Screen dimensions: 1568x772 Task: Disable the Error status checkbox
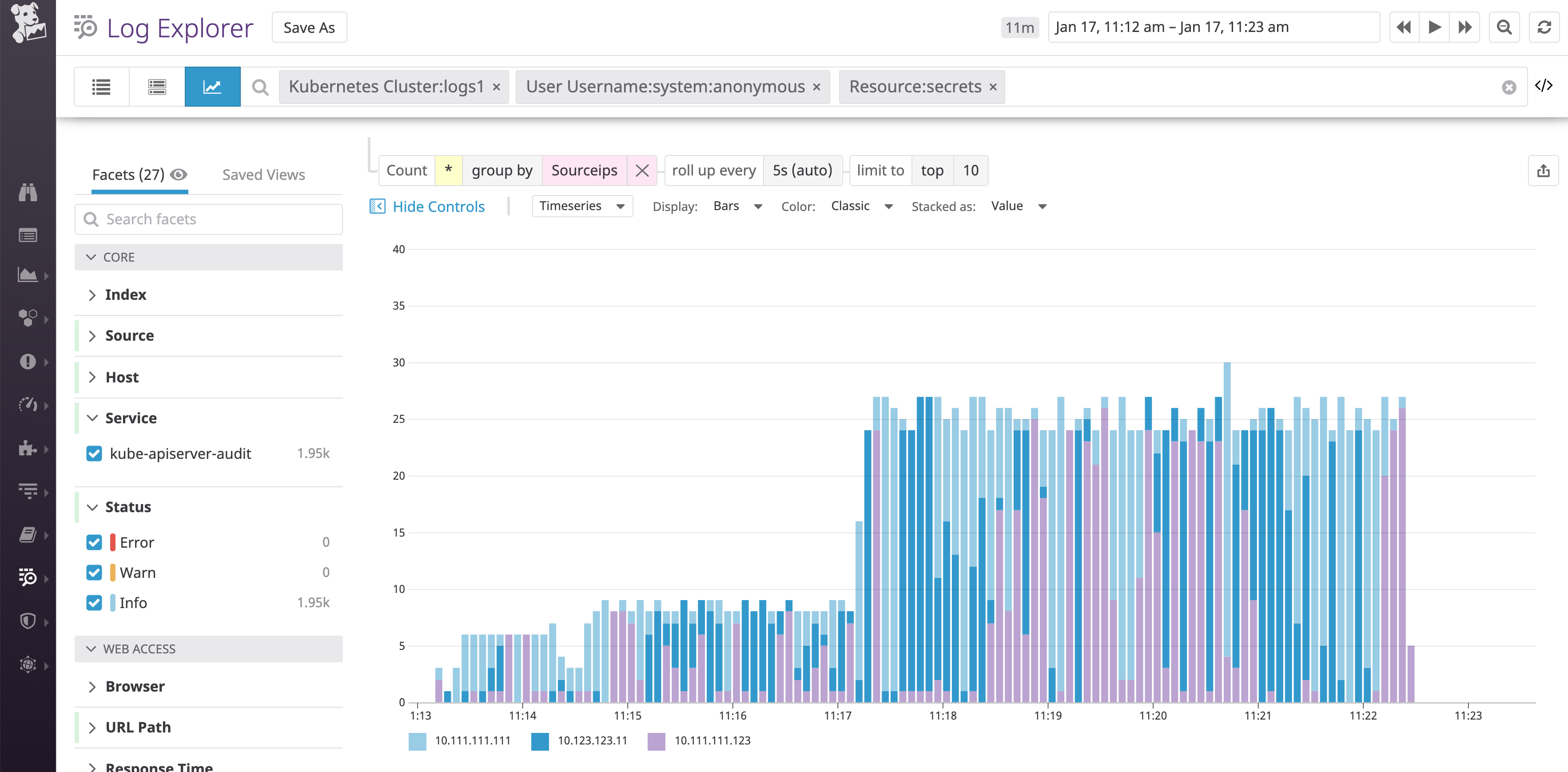click(94, 542)
